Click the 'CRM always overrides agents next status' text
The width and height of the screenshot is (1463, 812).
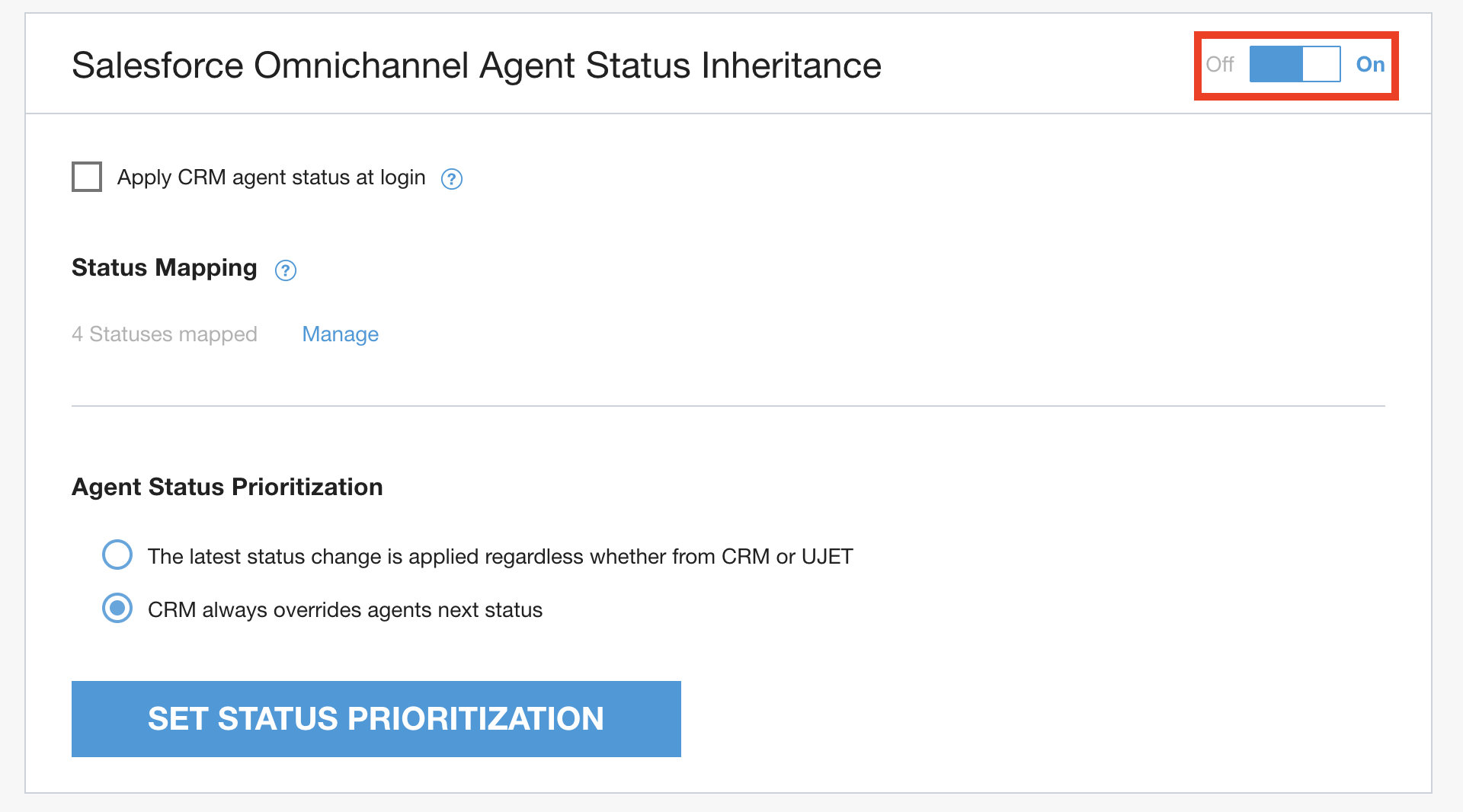point(344,610)
